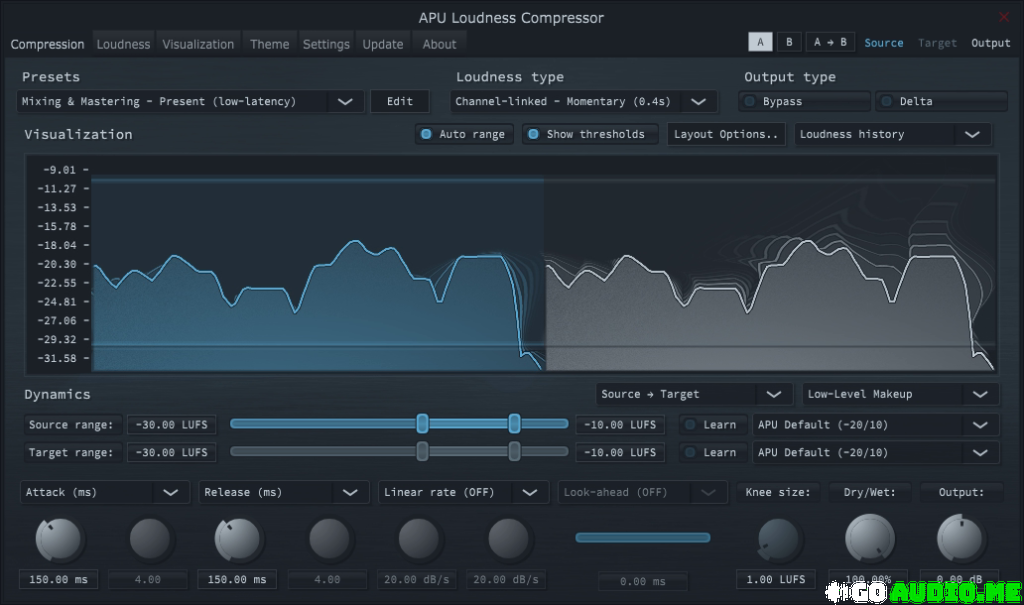Enable the Auto range toggle
1024x605 pixels.
point(464,134)
